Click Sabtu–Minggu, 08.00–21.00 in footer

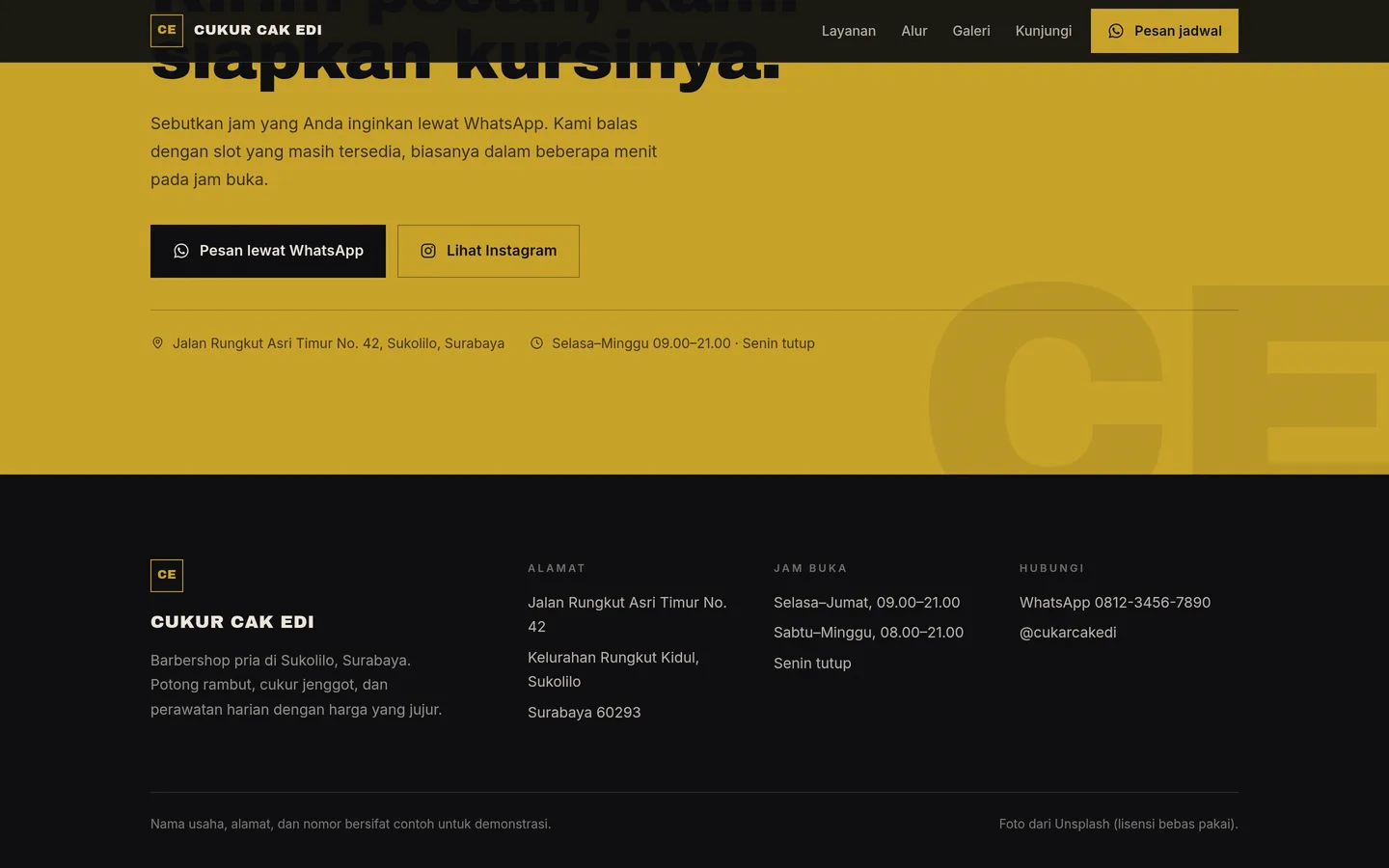tap(868, 633)
